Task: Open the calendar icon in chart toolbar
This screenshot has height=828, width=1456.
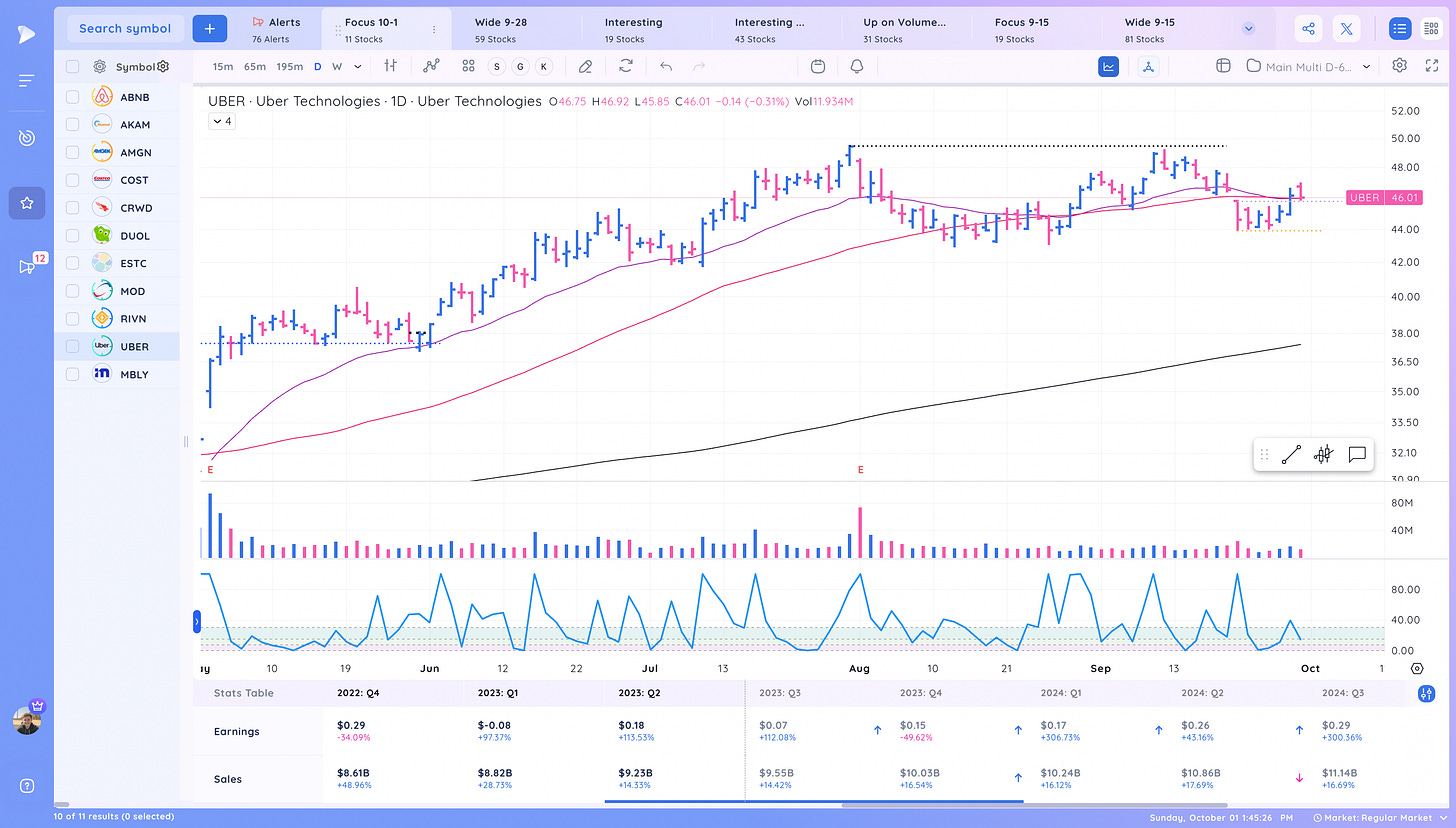Action: point(818,66)
